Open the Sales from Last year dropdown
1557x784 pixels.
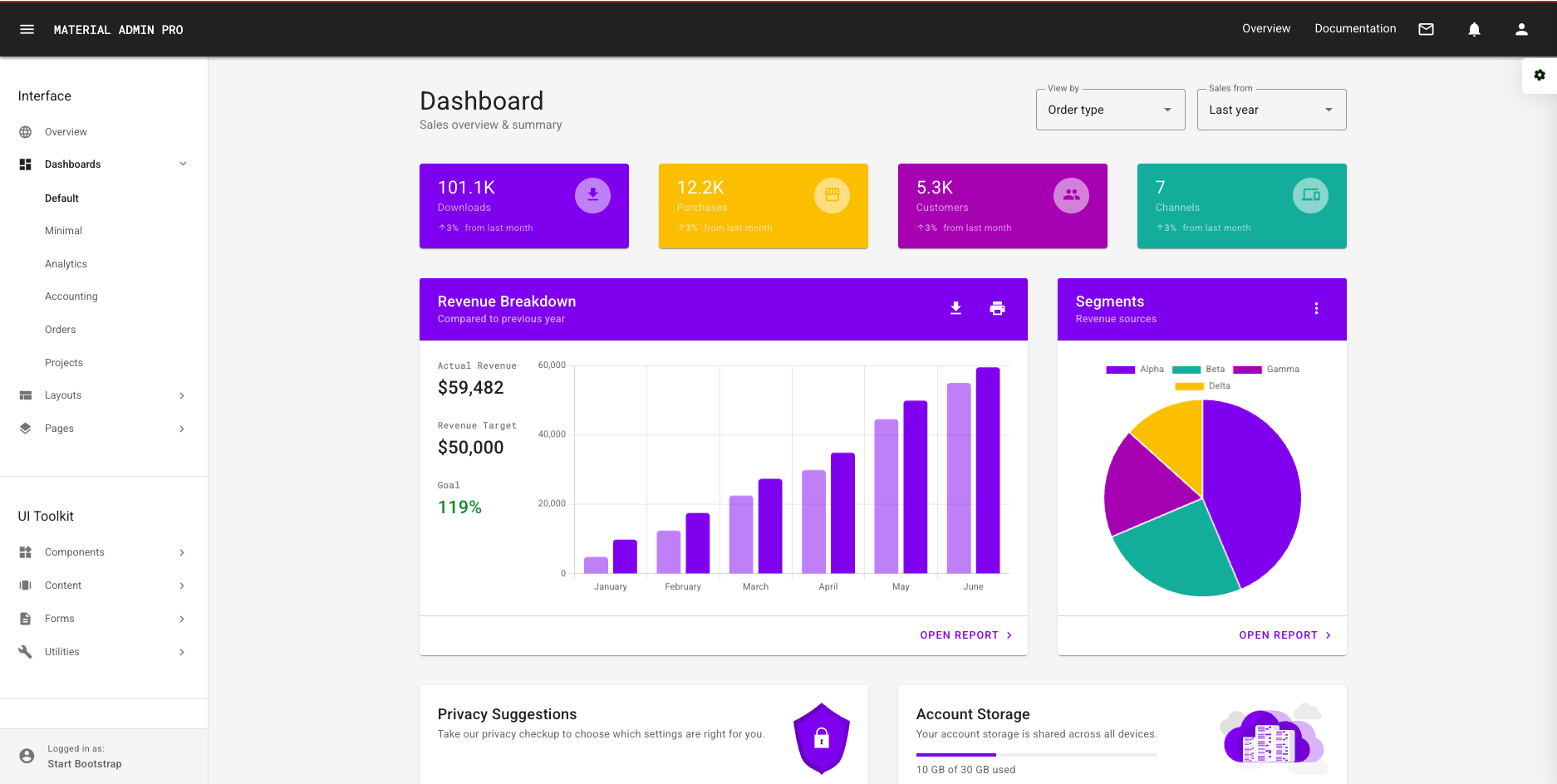click(x=1271, y=109)
